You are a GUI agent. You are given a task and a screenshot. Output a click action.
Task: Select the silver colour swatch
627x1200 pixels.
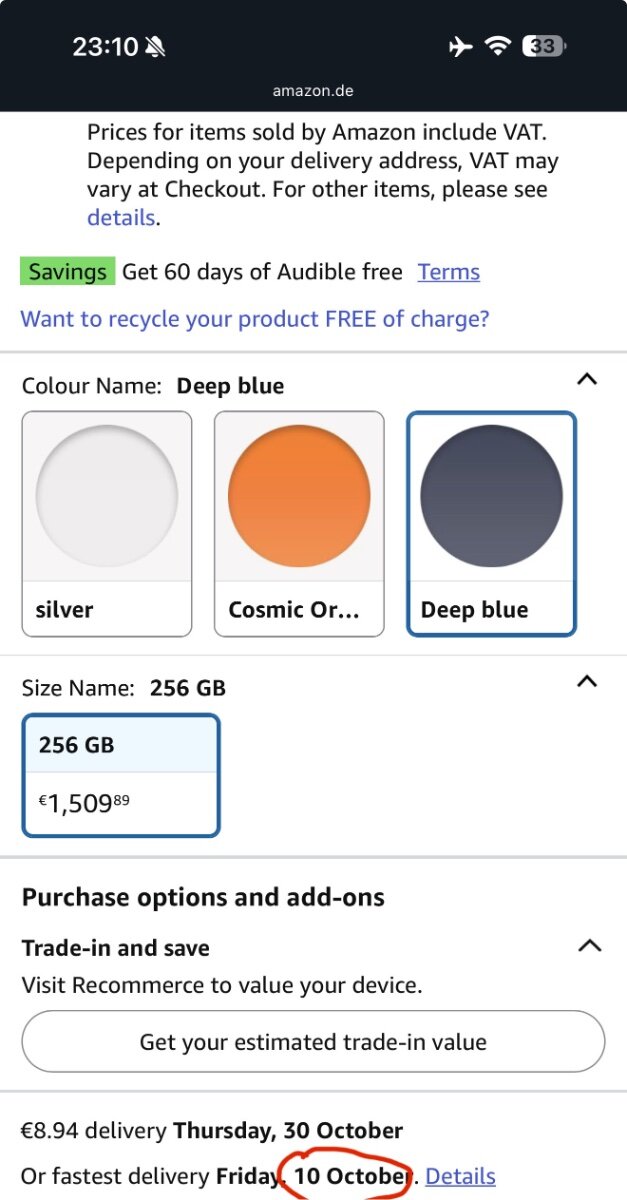107,523
